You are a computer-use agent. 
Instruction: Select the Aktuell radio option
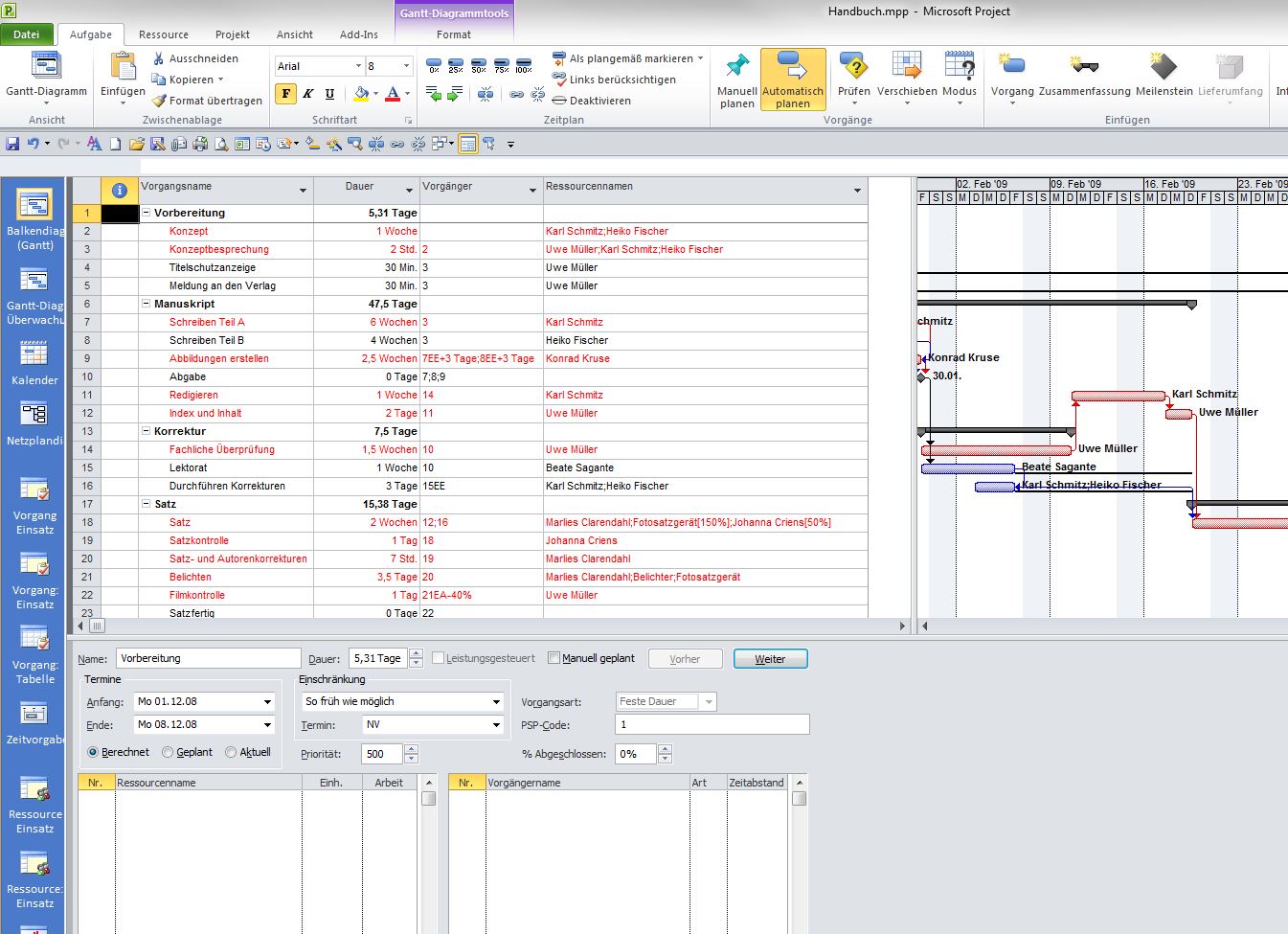click(x=231, y=752)
